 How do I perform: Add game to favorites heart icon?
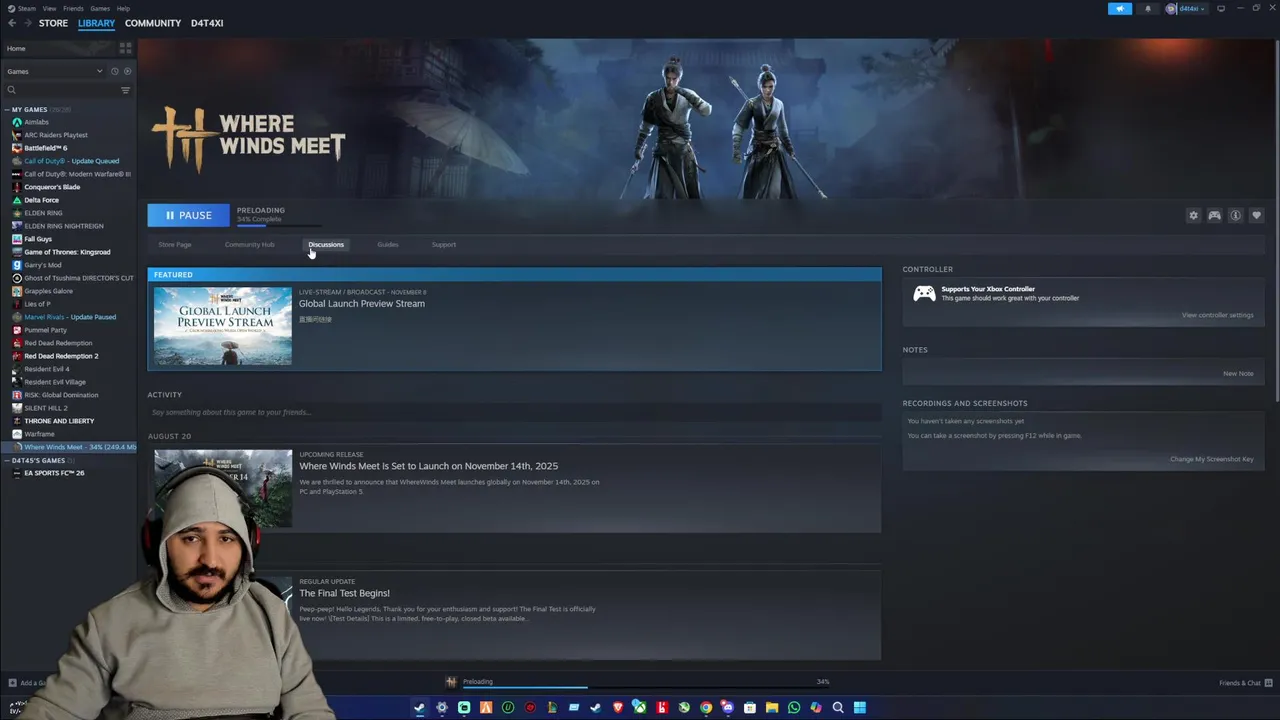1256,215
